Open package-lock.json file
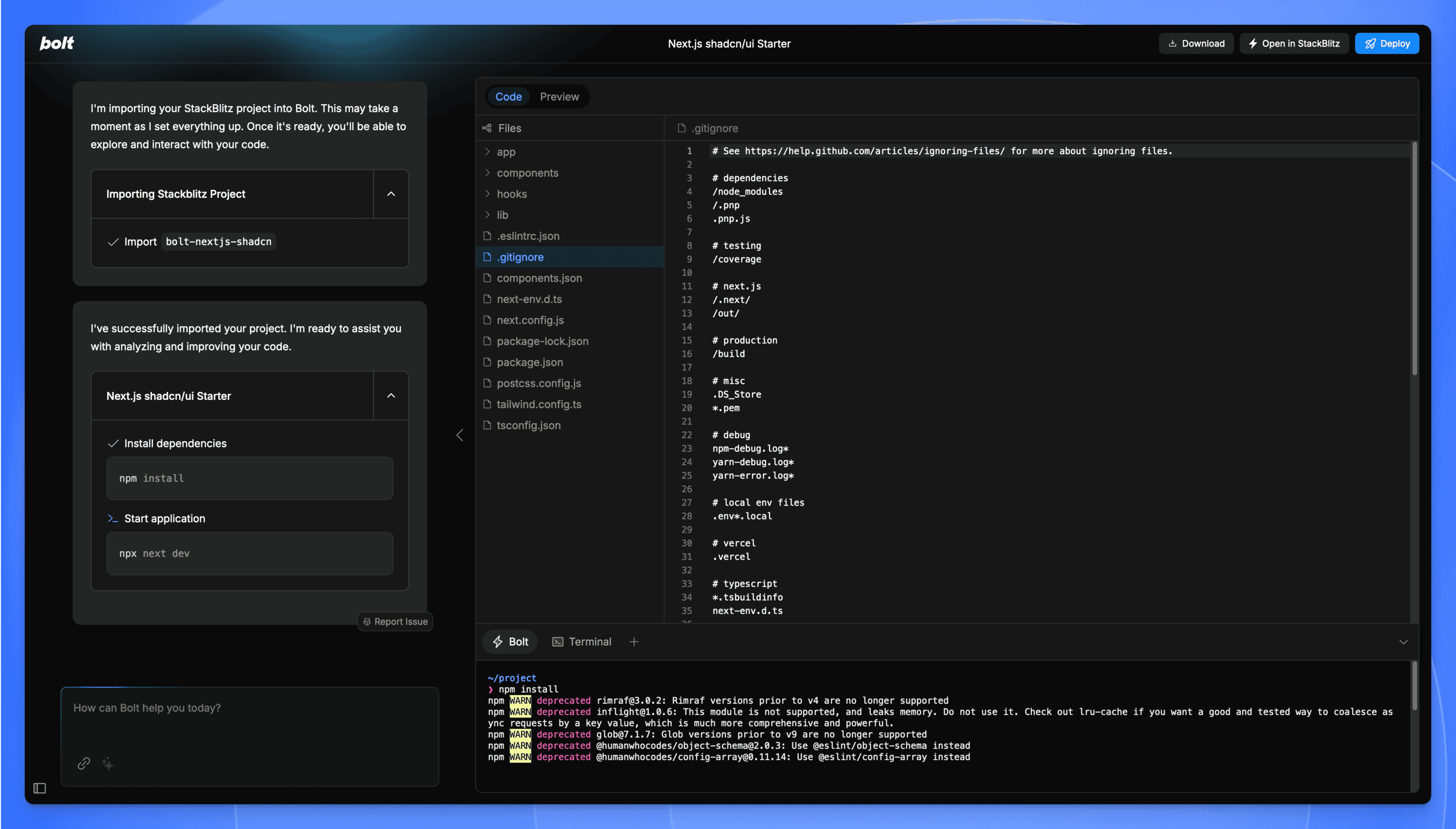This screenshot has height=829, width=1456. point(569,341)
